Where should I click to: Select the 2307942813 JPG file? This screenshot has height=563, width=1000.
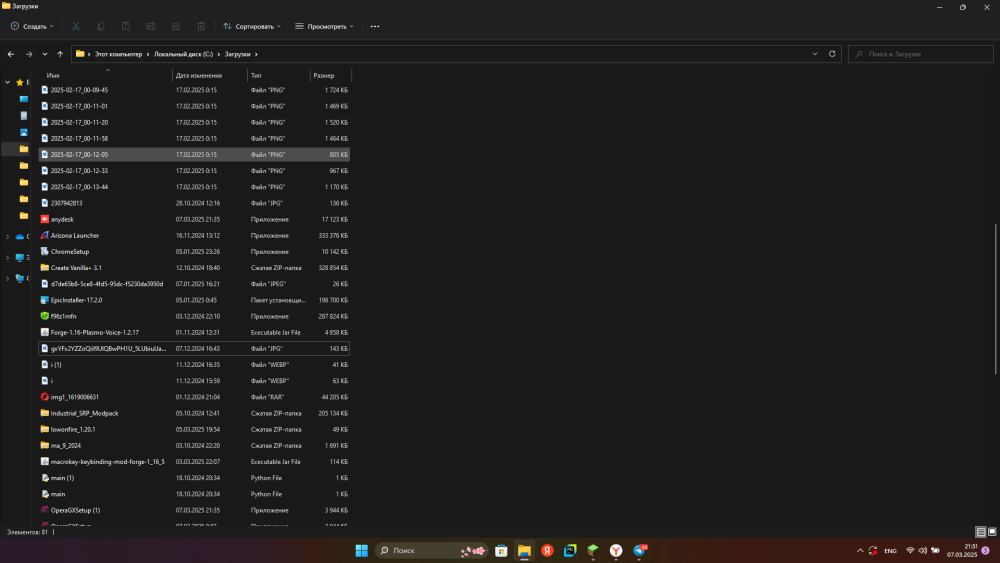[194, 203]
